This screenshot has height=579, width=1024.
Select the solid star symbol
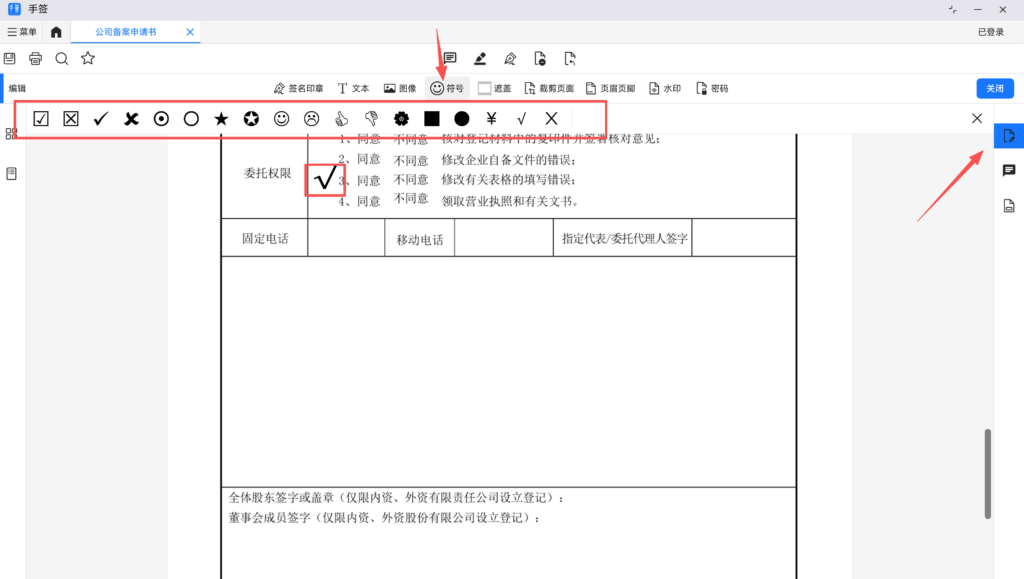click(221, 118)
